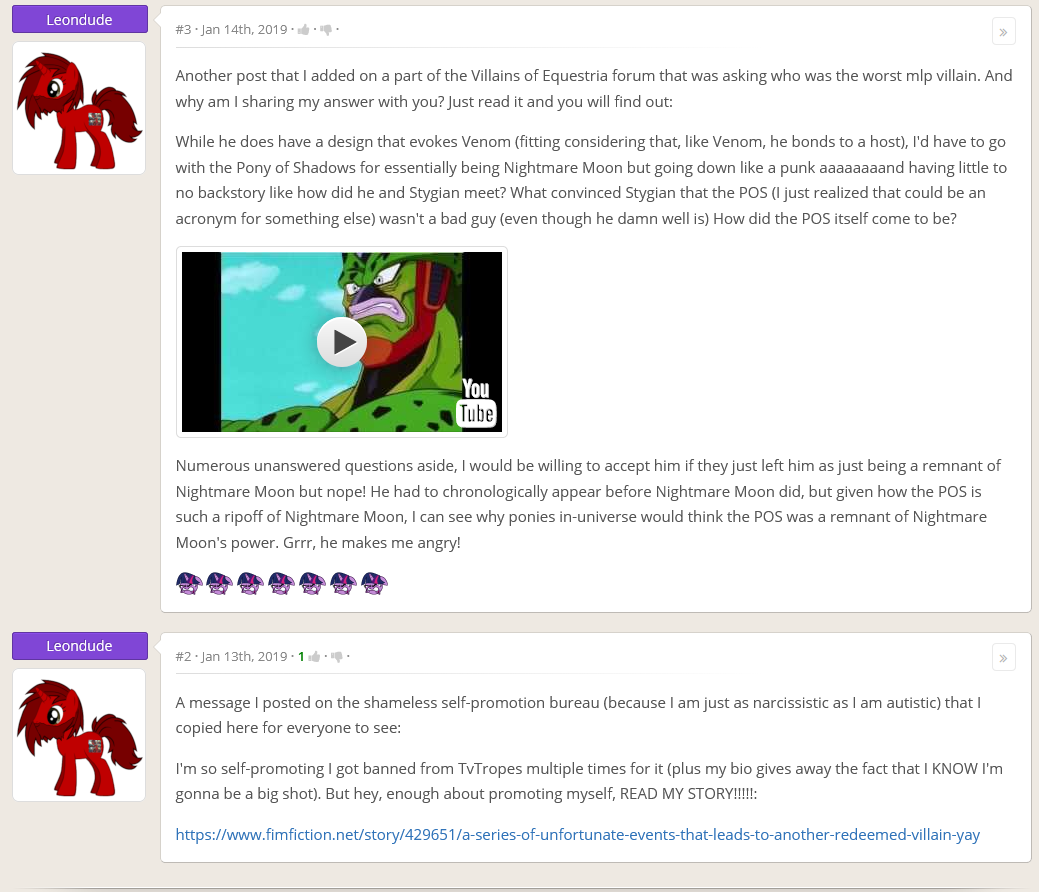Click the Jan 13th, 2019 timestamp
Screen dimensions: 1039x892
[x=244, y=657]
